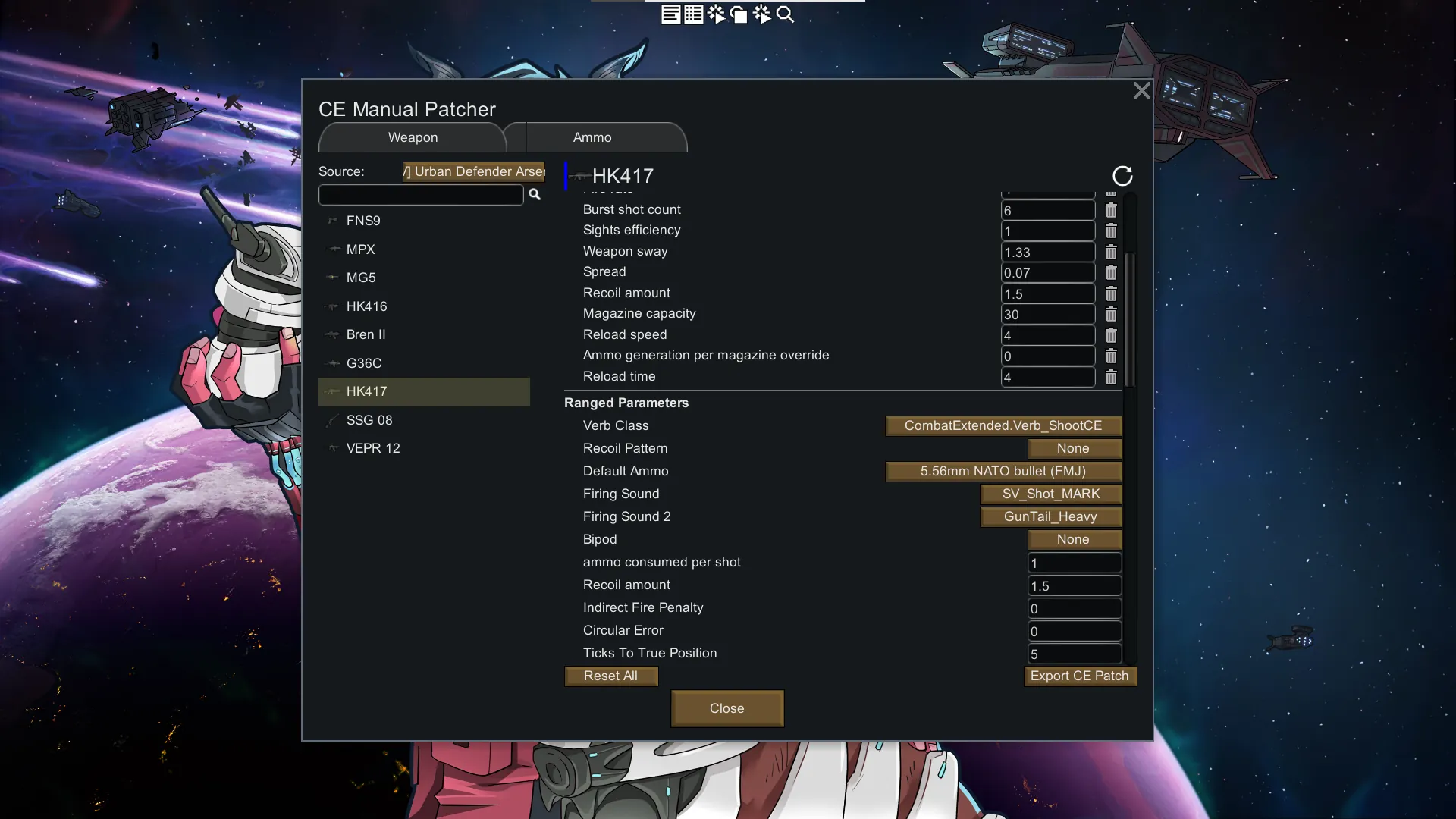Viewport: 1456px width, 819px height.
Task: Open the magnifier tool in top toolbar
Action: 785,14
